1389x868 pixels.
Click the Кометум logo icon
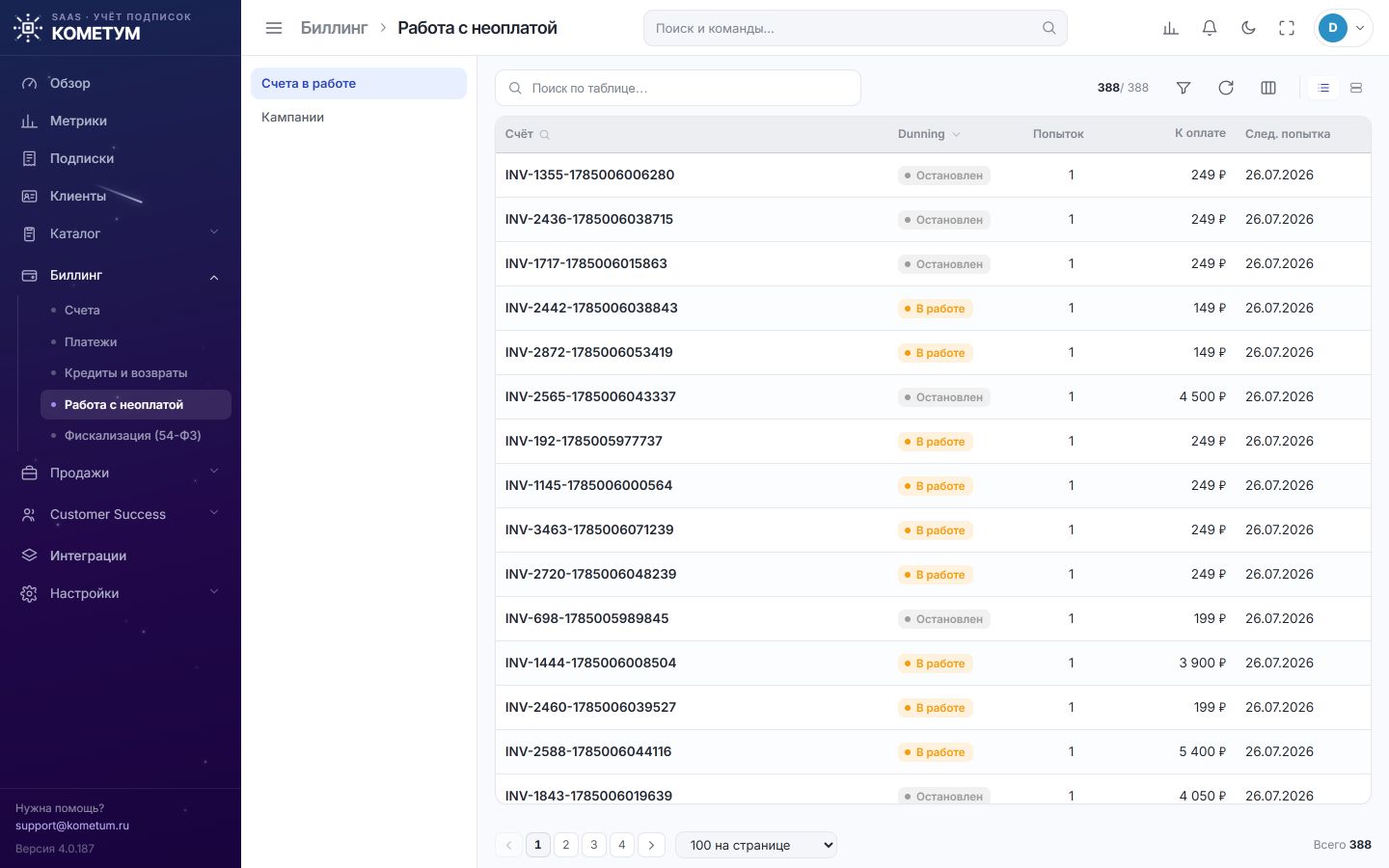[x=28, y=28]
